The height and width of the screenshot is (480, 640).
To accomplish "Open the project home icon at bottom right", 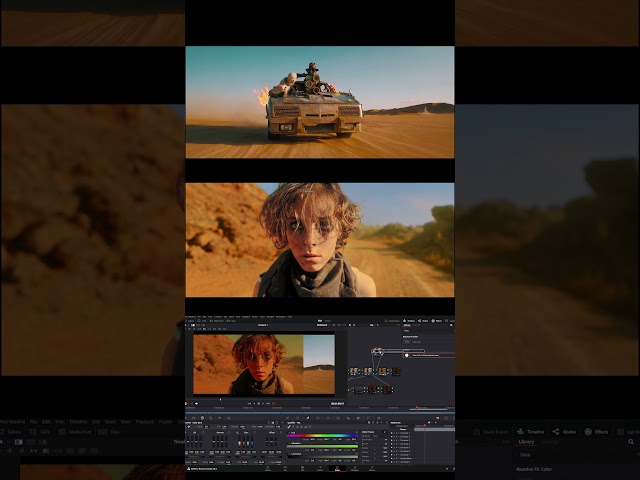I will point(447,469).
